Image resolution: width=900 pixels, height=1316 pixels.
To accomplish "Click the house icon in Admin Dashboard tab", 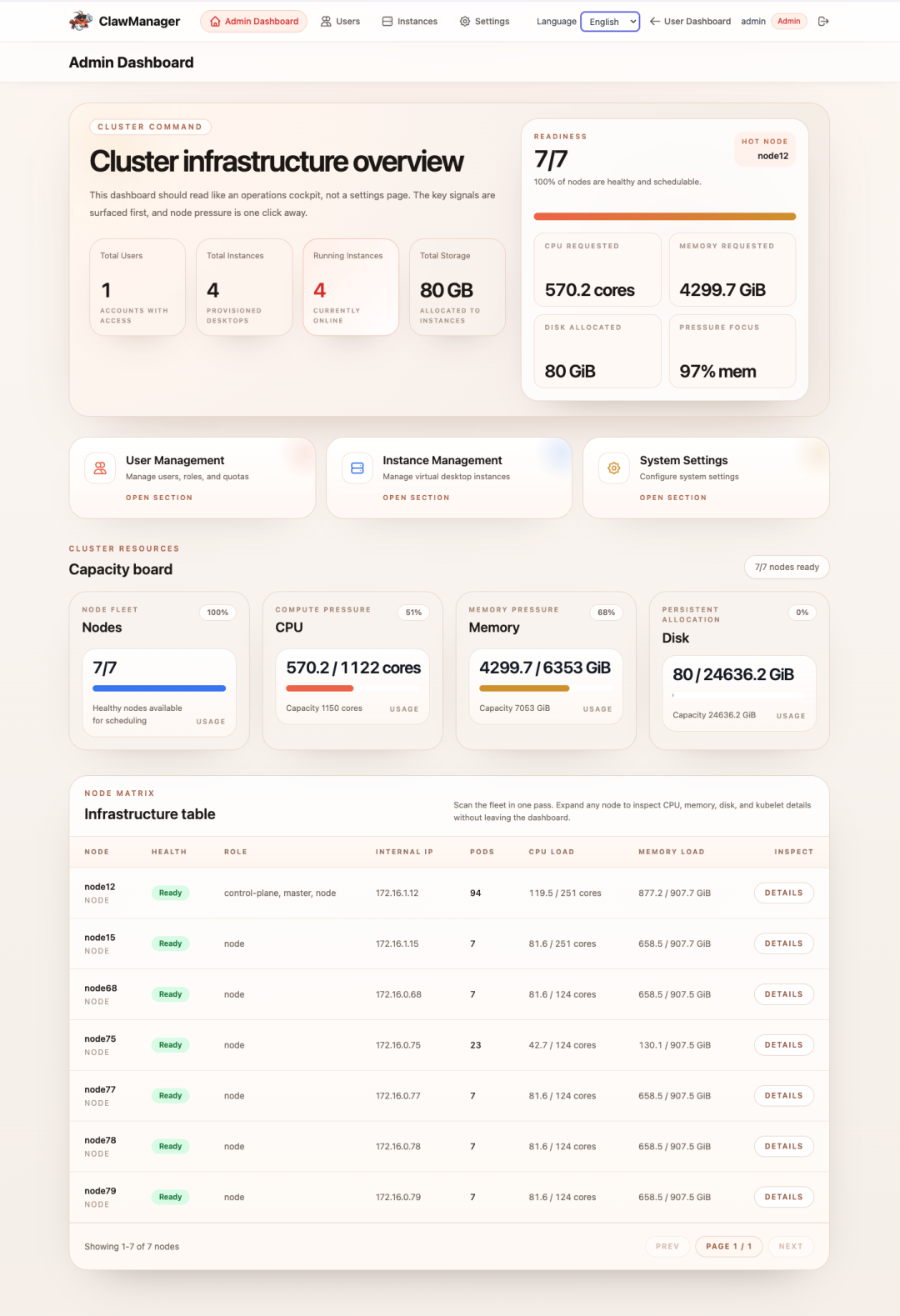I will [x=216, y=22].
